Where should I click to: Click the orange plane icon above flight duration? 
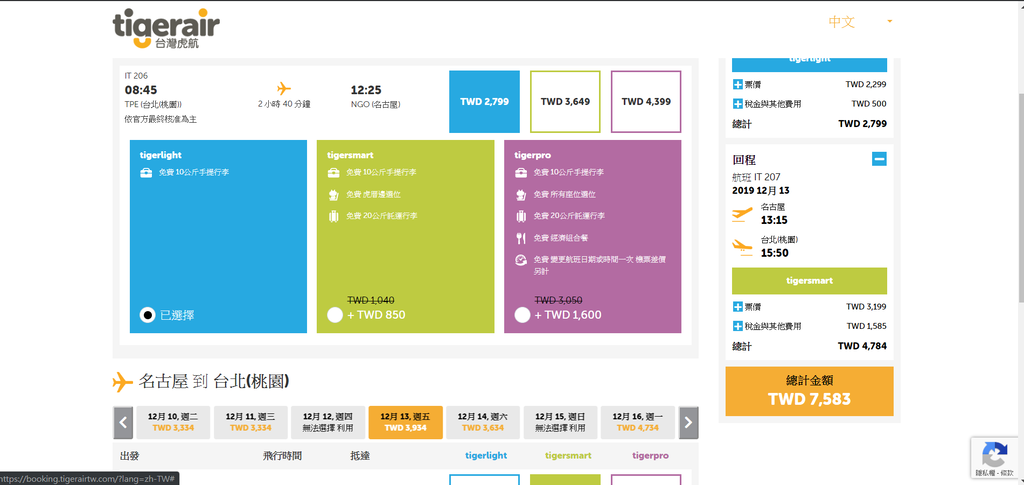pyautogui.click(x=283, y=88)
